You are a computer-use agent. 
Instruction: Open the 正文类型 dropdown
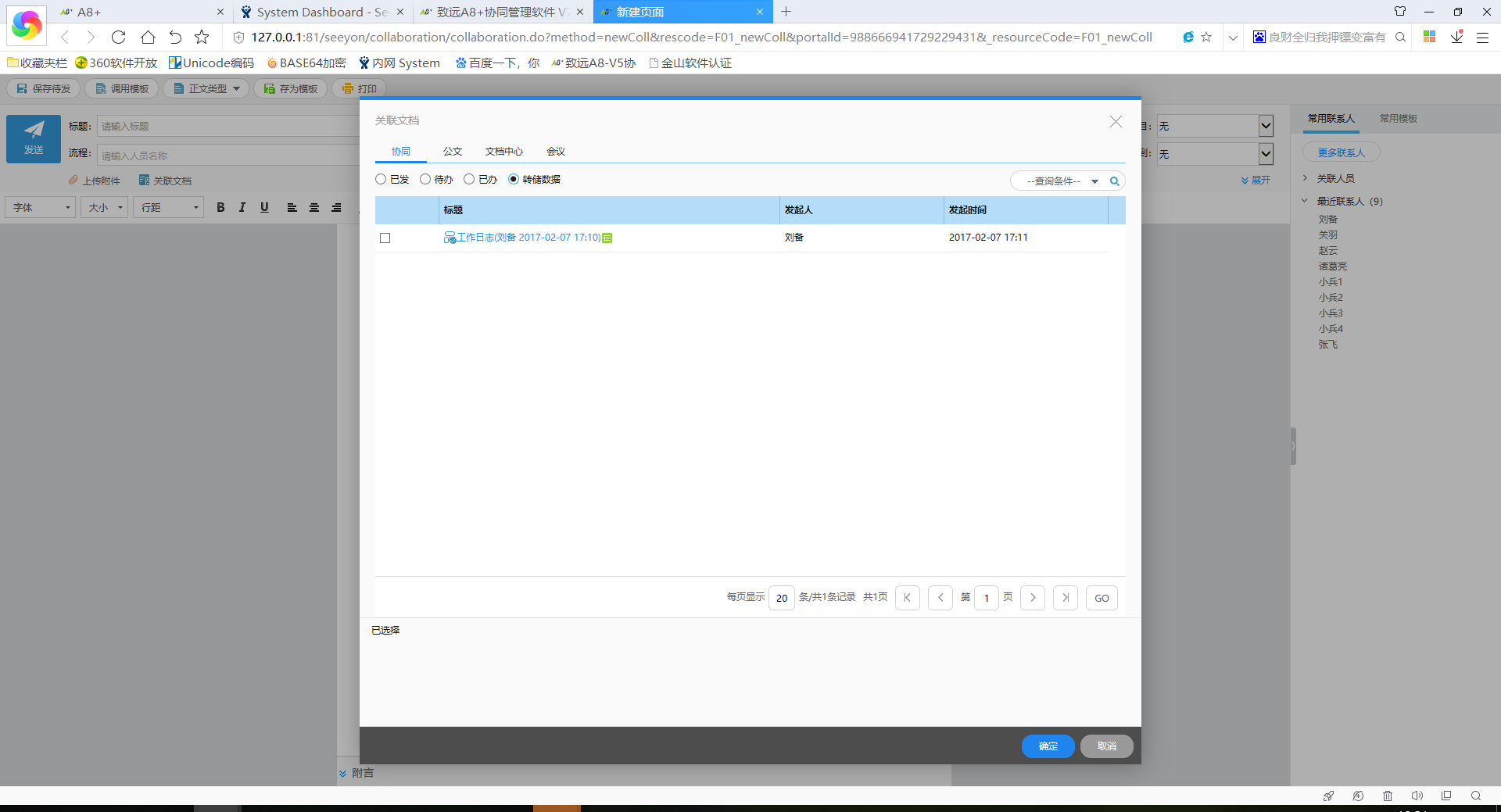pyautogui.click(x=206, y=89)
